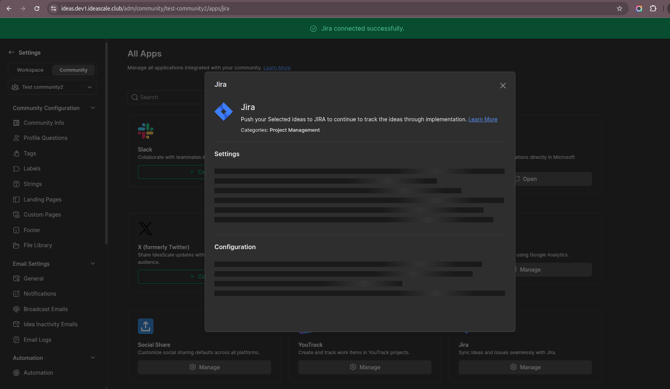The width and height of the screenshot is (670, 389).
Task: Click the Profile Questions icon
Action: click(x=16, y=138)
